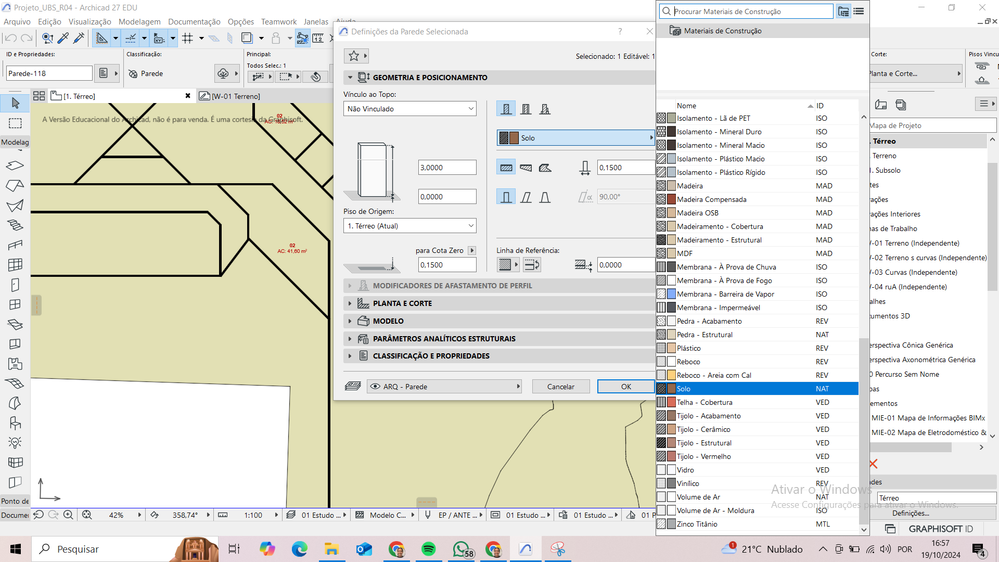The width and height of the screenshot is (999, 562).
Task: Click the Pick Up Parameters eyedropper icon
Action: coord(63,39)
